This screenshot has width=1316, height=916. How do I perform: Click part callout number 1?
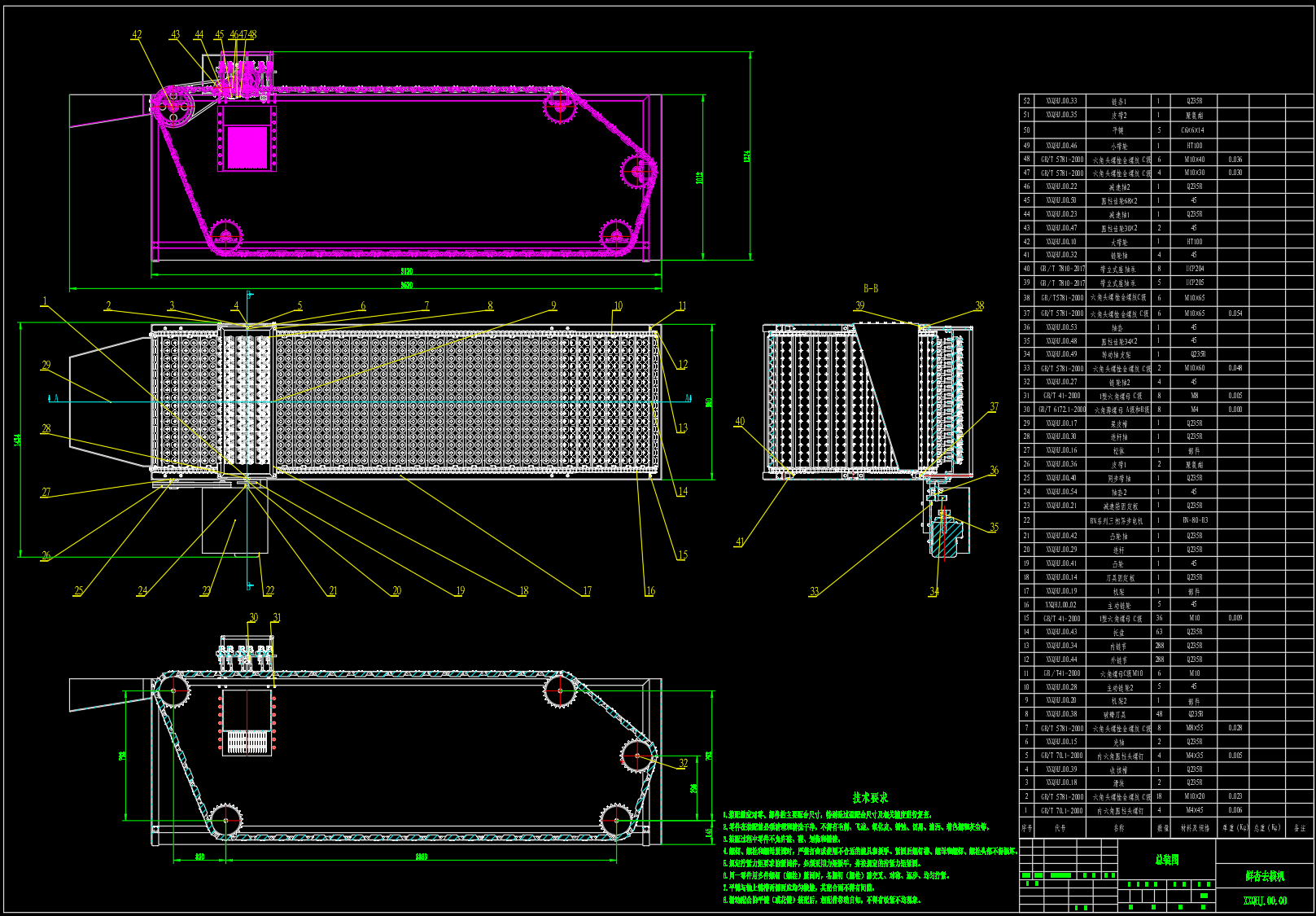pyautogui.click(x=45, y=301)
